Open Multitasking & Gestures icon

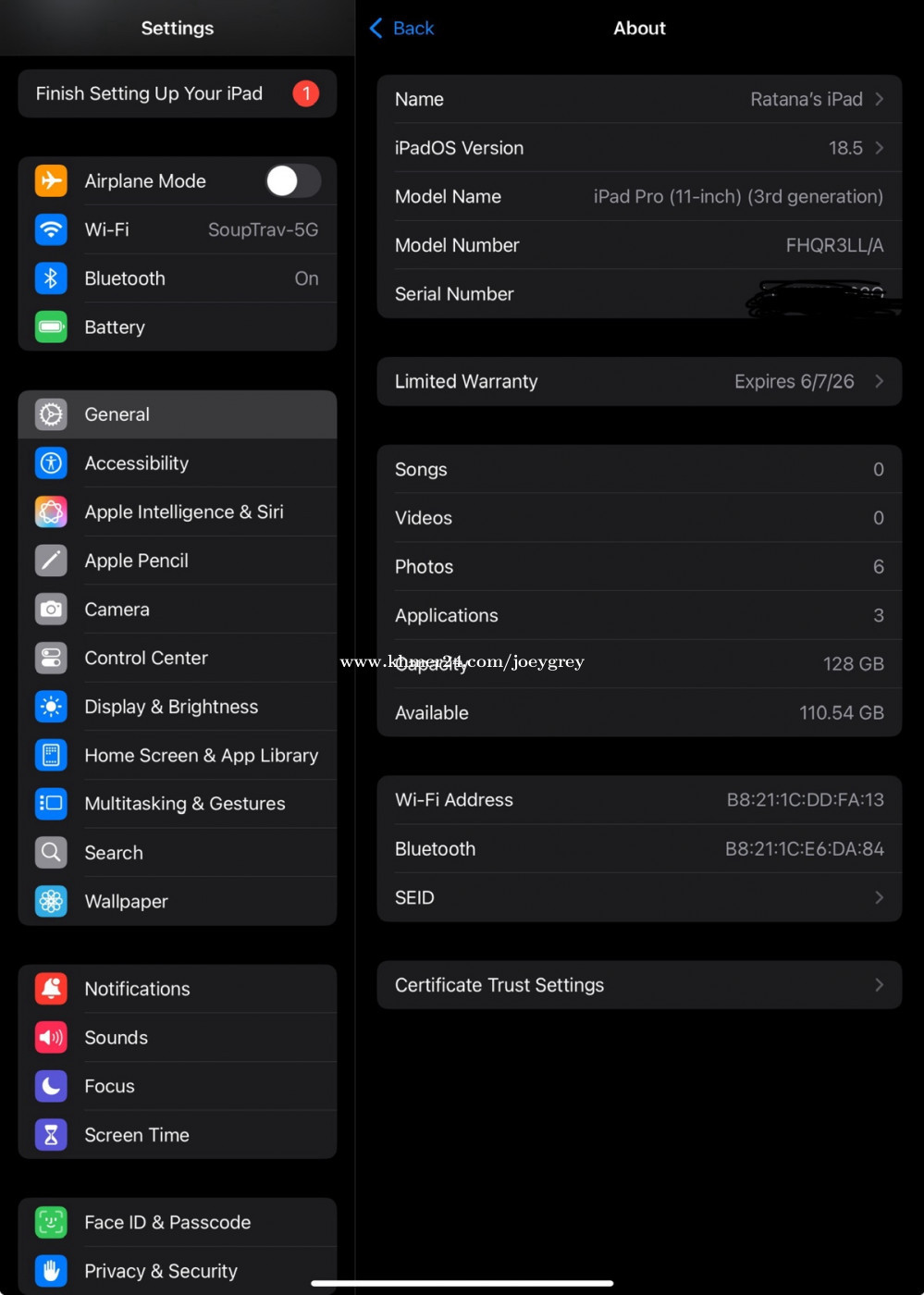click(51, 804)
